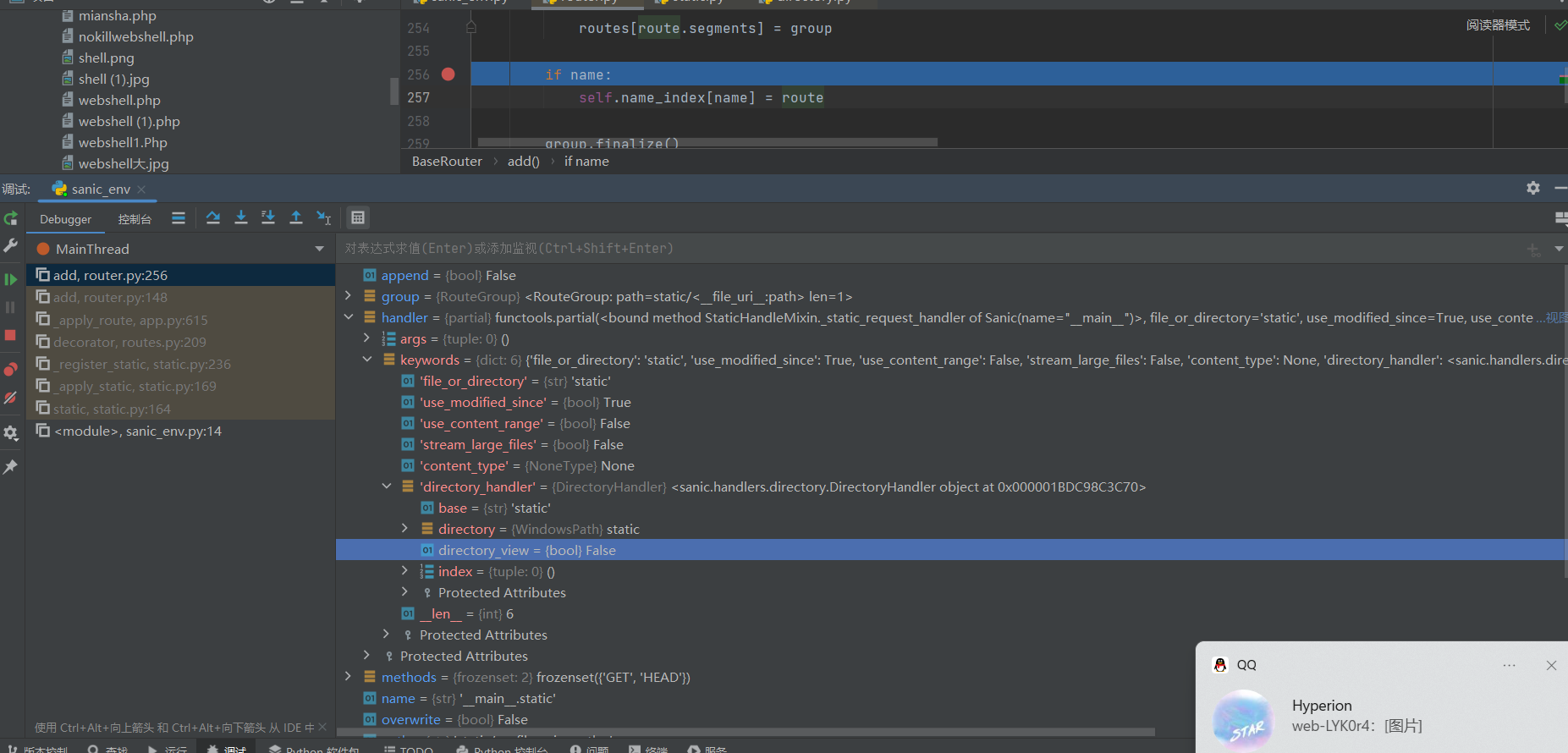Click the editor horizontal scrollbar
Viewport: 1568px width, 753px height.
pos(707,142)
